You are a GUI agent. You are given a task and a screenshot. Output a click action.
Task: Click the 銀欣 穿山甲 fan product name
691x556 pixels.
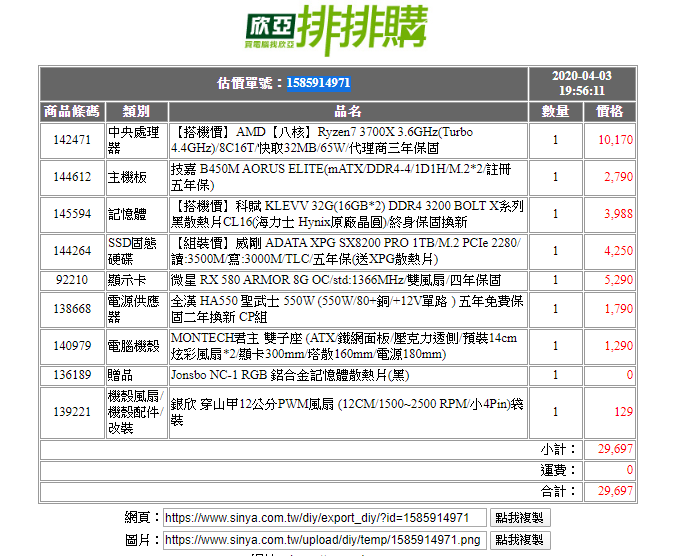click(348, 412)
